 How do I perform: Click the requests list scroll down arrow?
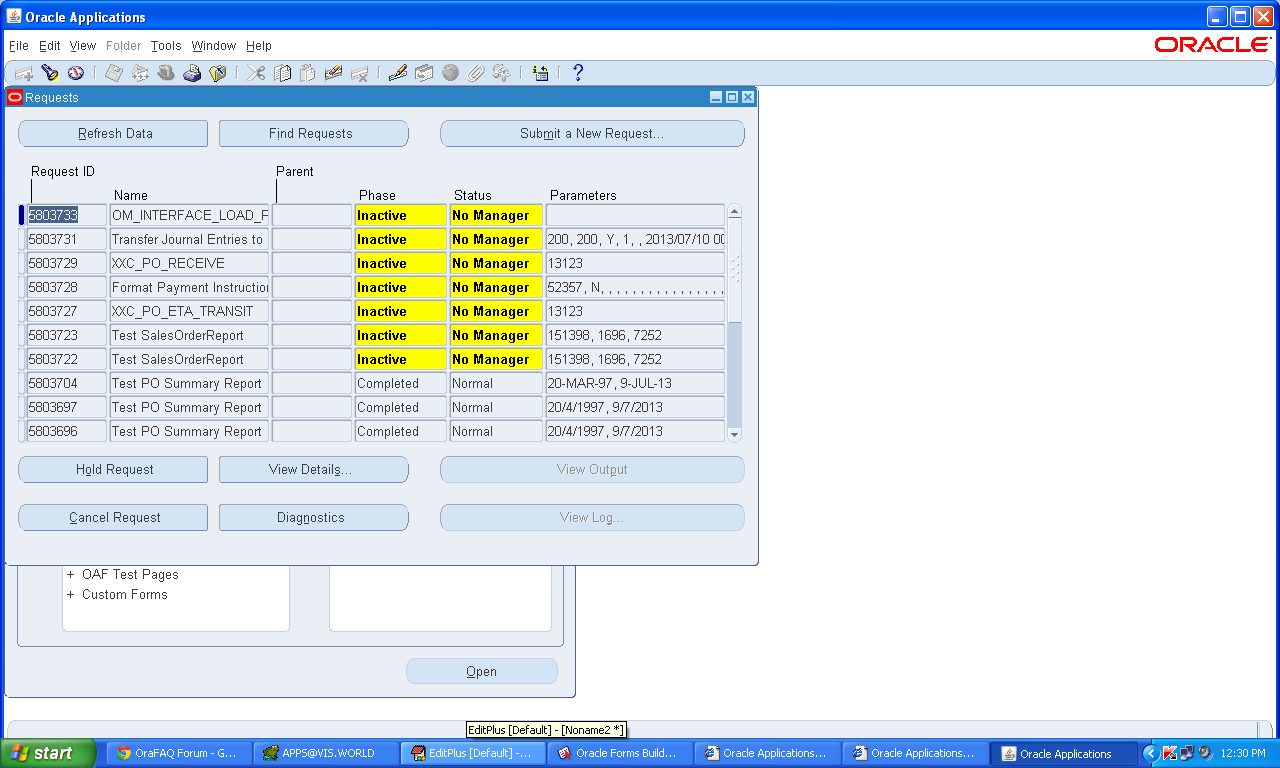pyautogui.click(x=735, y=434)
